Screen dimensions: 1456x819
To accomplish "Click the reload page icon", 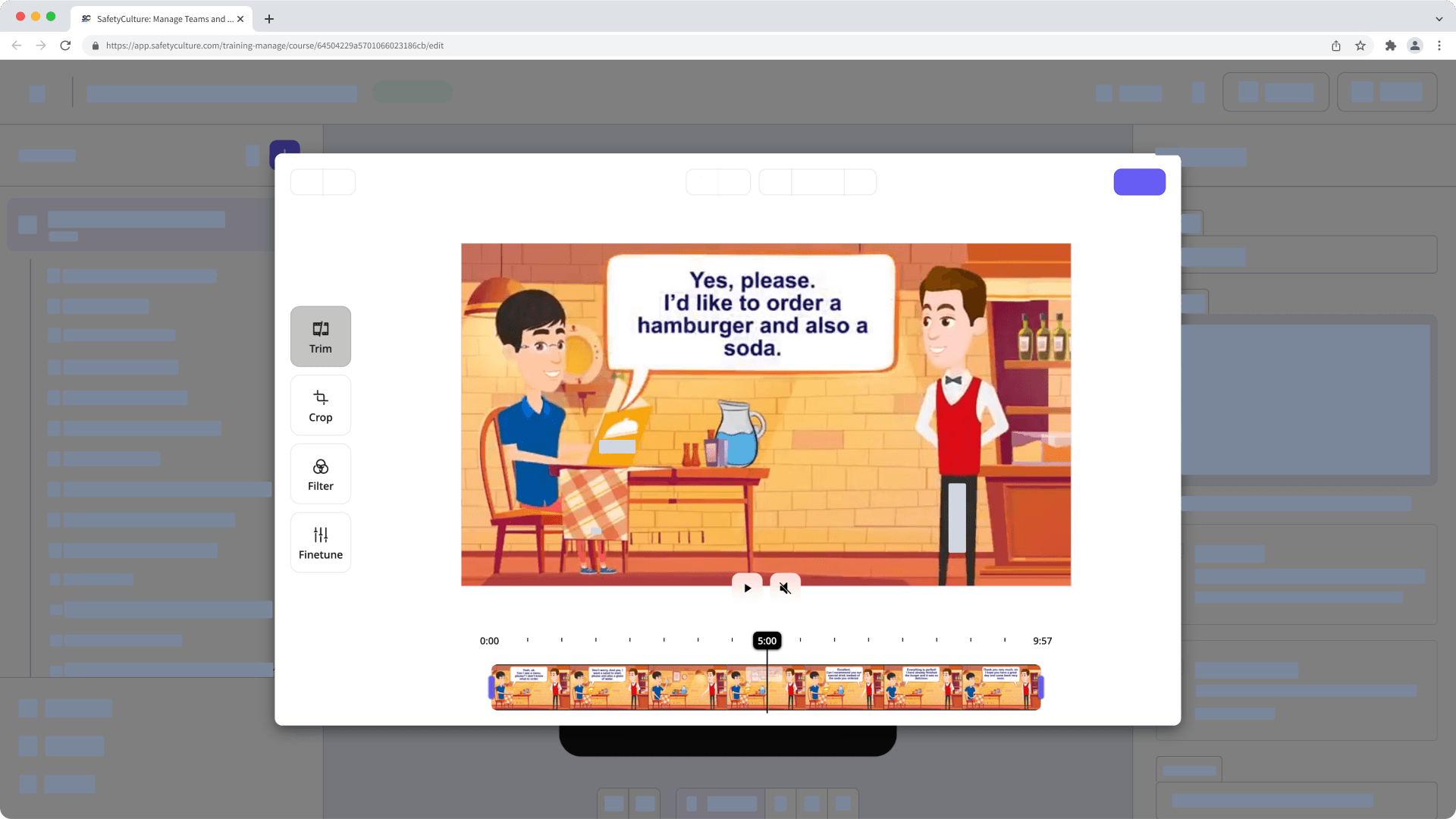I will point(65,45).
